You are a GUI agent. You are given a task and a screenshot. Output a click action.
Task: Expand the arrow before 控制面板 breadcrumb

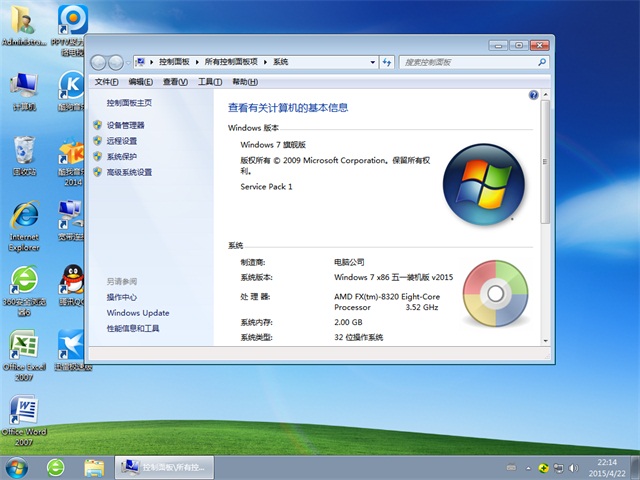coord(151,62)
